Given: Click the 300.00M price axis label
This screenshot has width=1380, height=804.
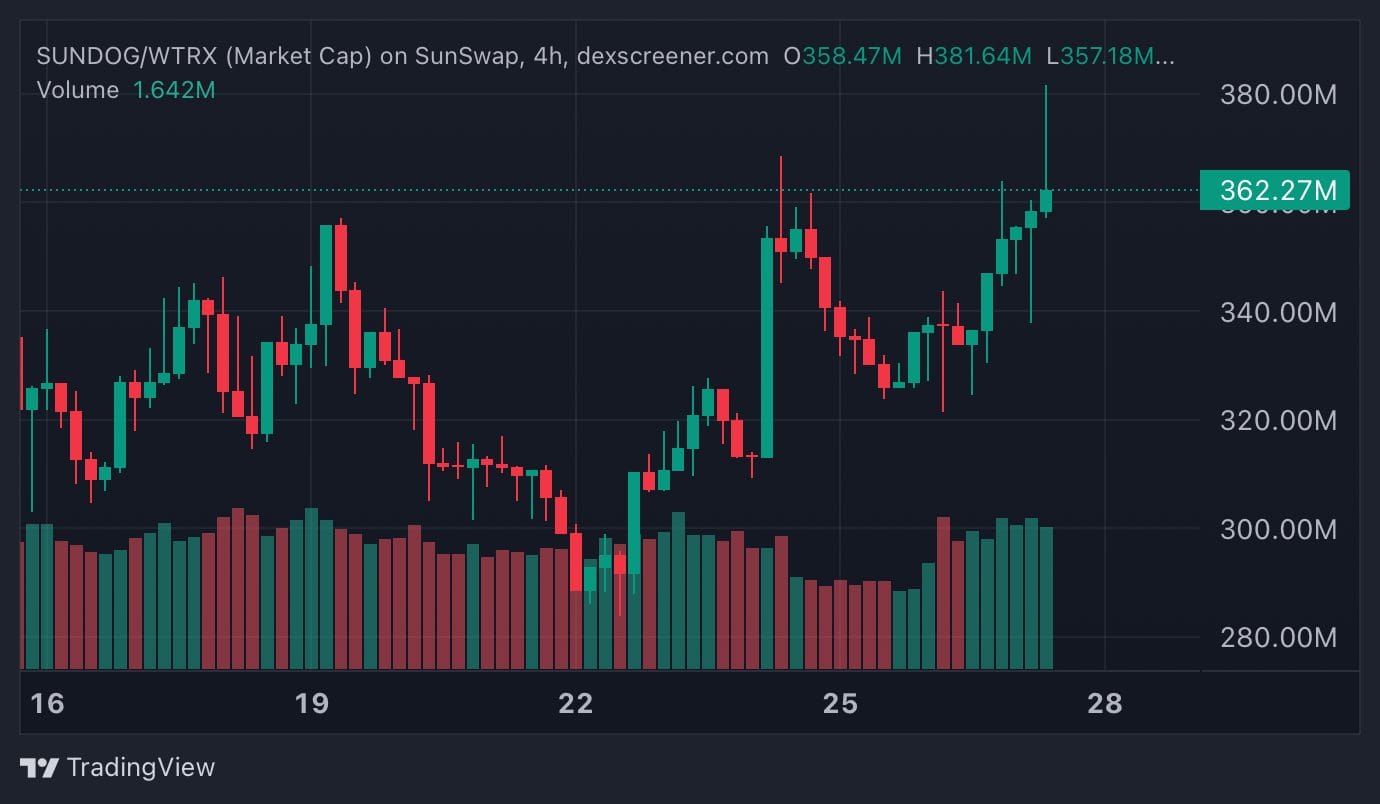Looking at the screenshot, I should coord(1278,529).
